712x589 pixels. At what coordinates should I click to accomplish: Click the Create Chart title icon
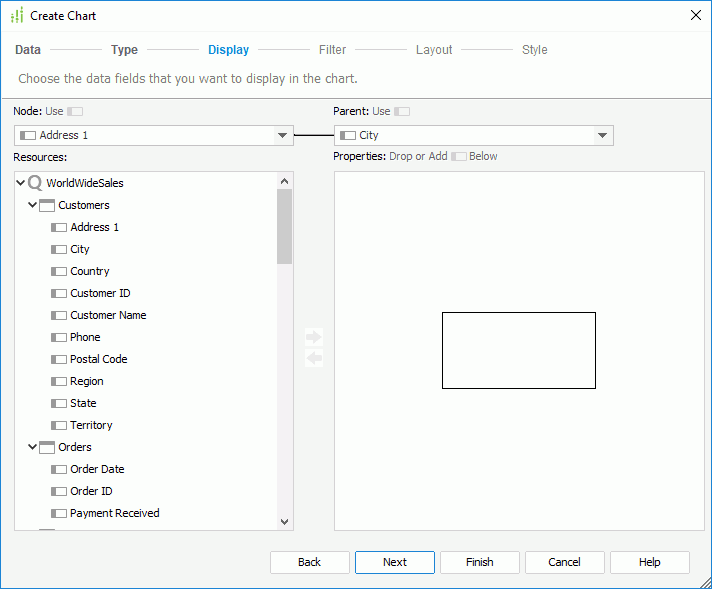pyautogui.click(x=17, y=15)
